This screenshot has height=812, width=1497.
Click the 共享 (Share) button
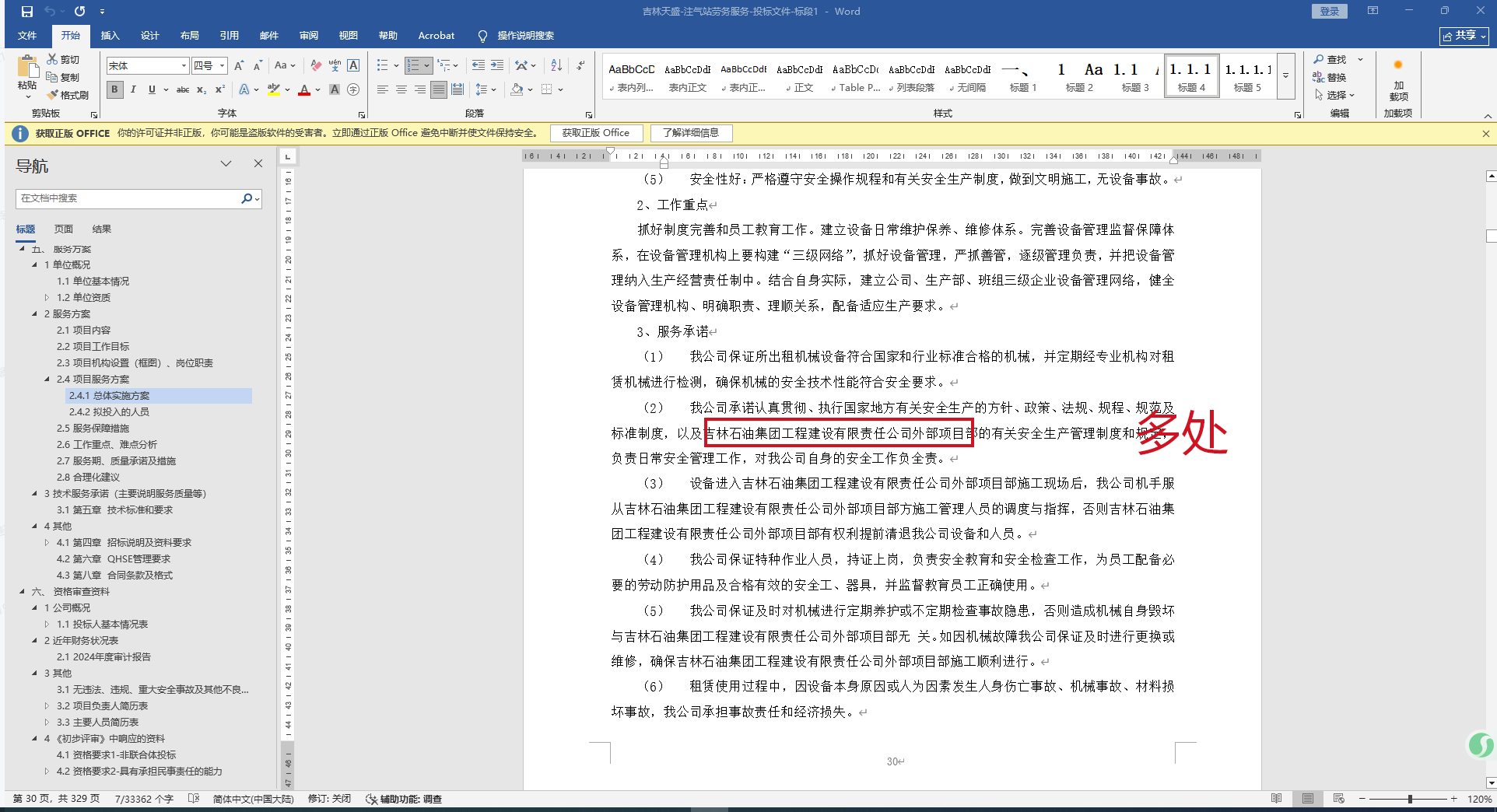coord(1464,36)
